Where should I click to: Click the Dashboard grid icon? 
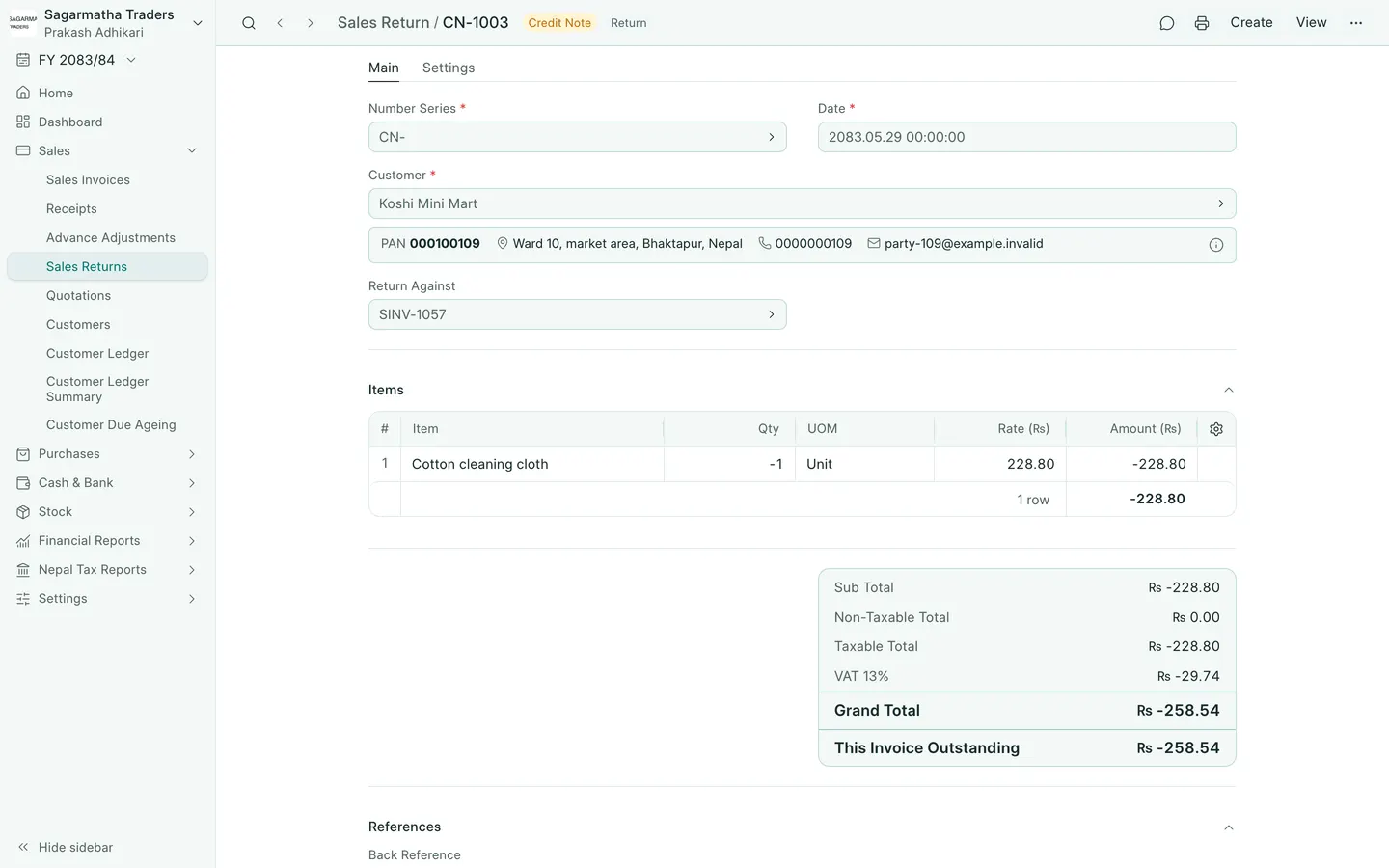tap(23, 122)
